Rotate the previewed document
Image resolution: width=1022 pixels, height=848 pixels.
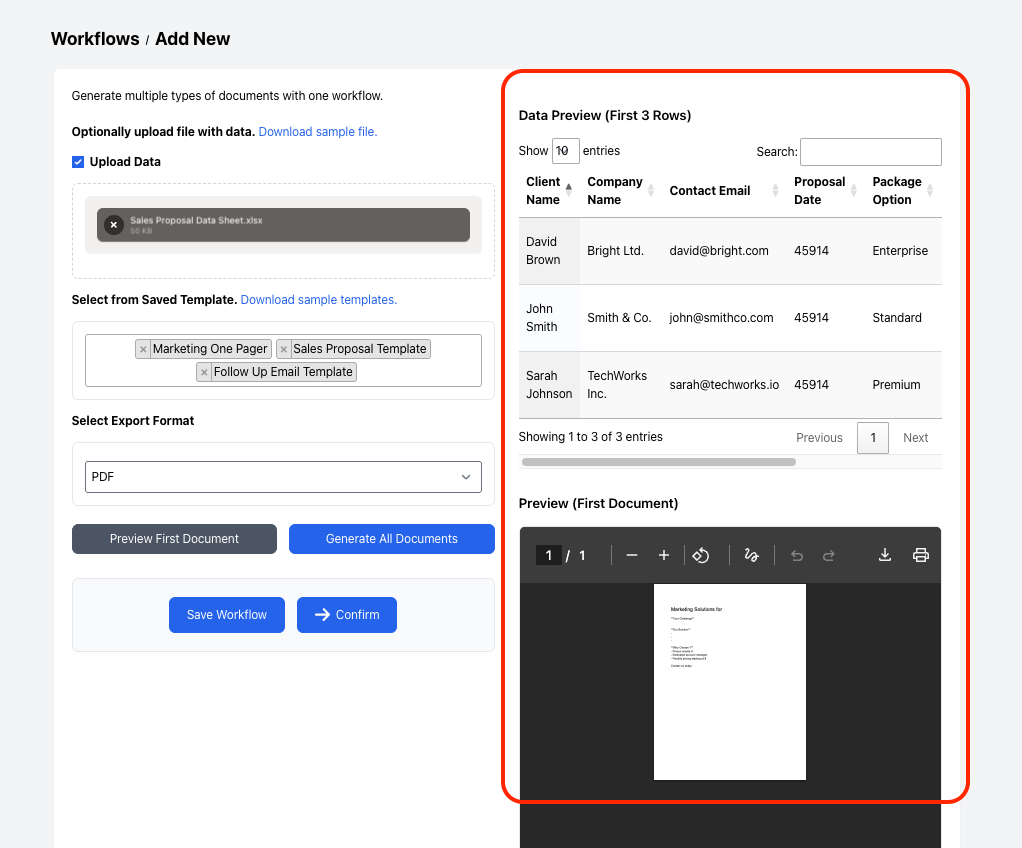click(x=701, y=555)
